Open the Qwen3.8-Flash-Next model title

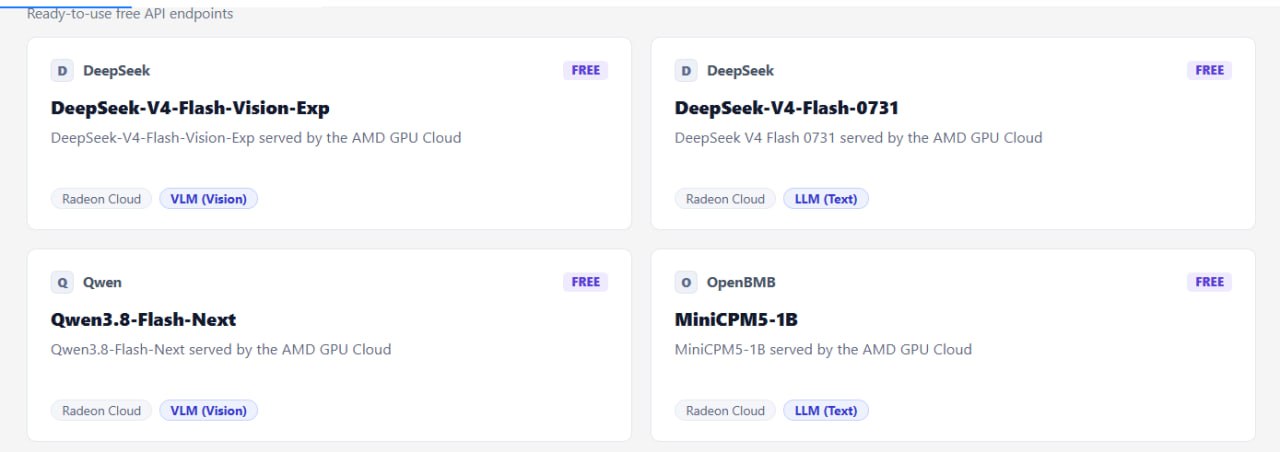(143, 320)
